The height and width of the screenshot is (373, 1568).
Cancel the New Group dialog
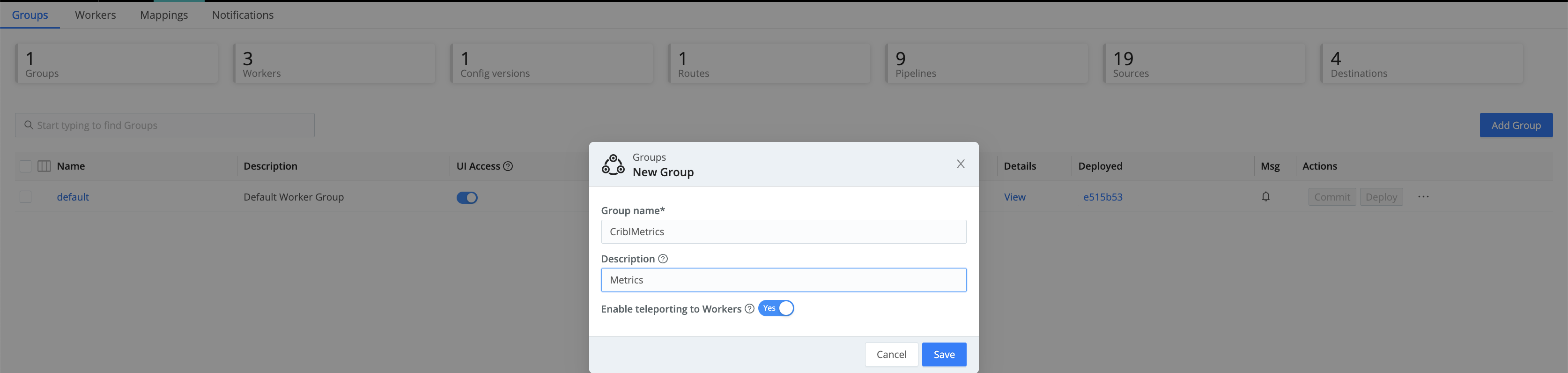[891, 355]
